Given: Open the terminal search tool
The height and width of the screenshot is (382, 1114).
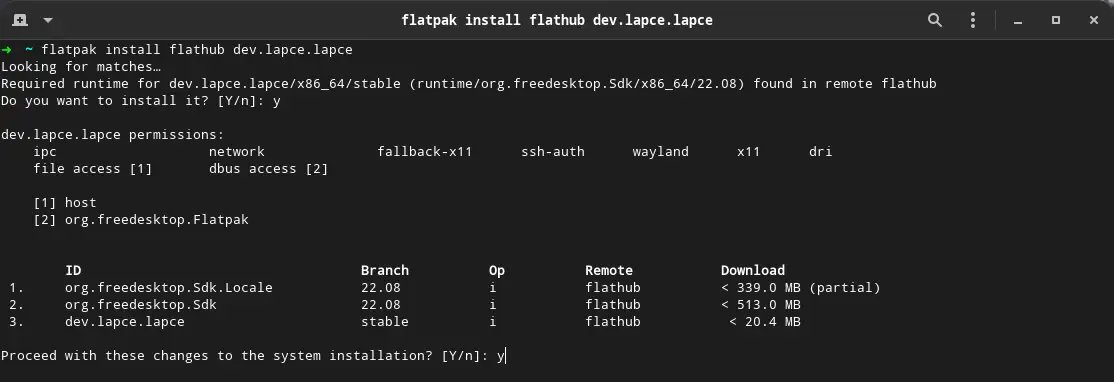Looking at the screenshot, I should pos(935,20).
